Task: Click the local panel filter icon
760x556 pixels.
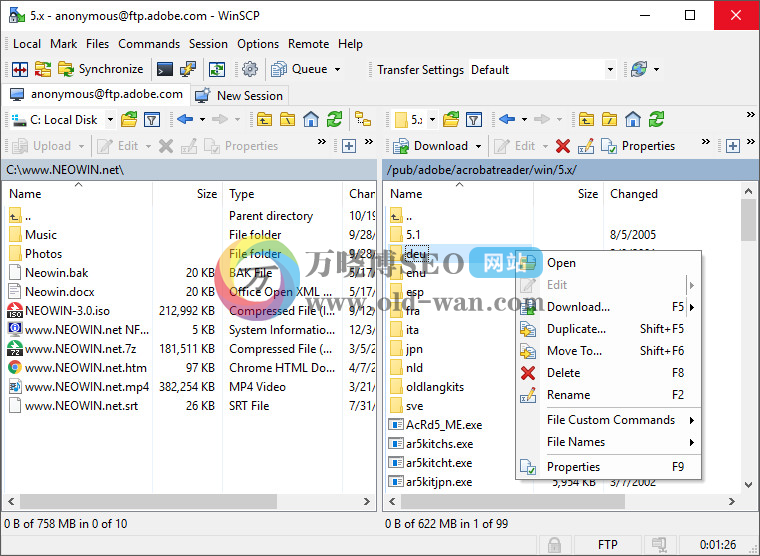Action: pos(152,119)
